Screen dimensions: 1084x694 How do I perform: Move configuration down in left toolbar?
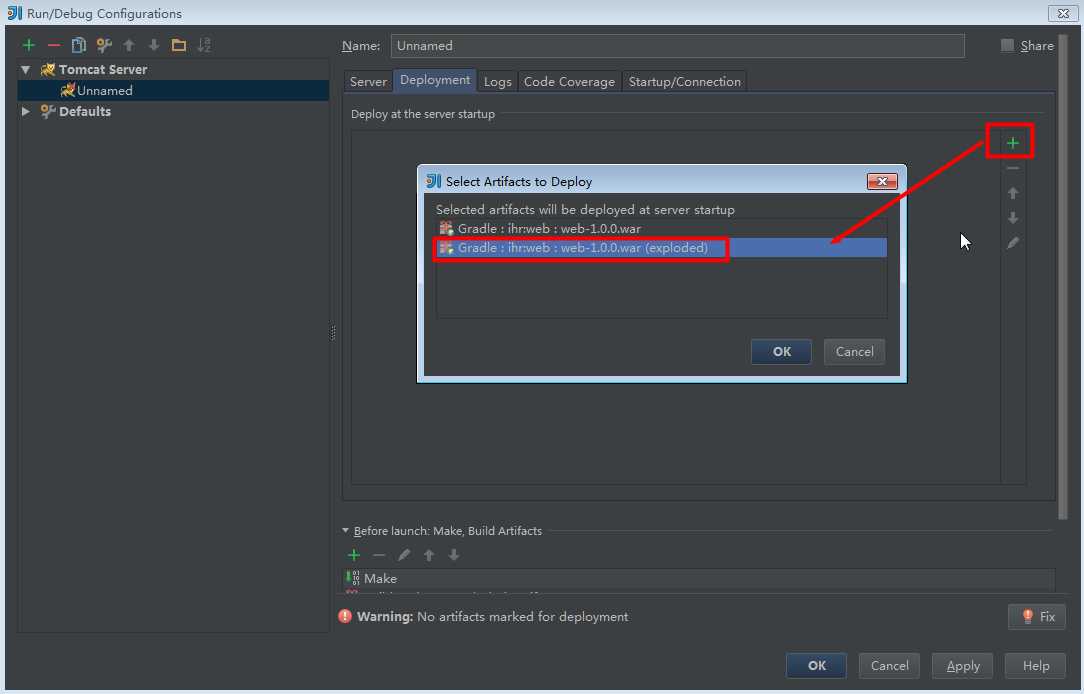point(153,46)
